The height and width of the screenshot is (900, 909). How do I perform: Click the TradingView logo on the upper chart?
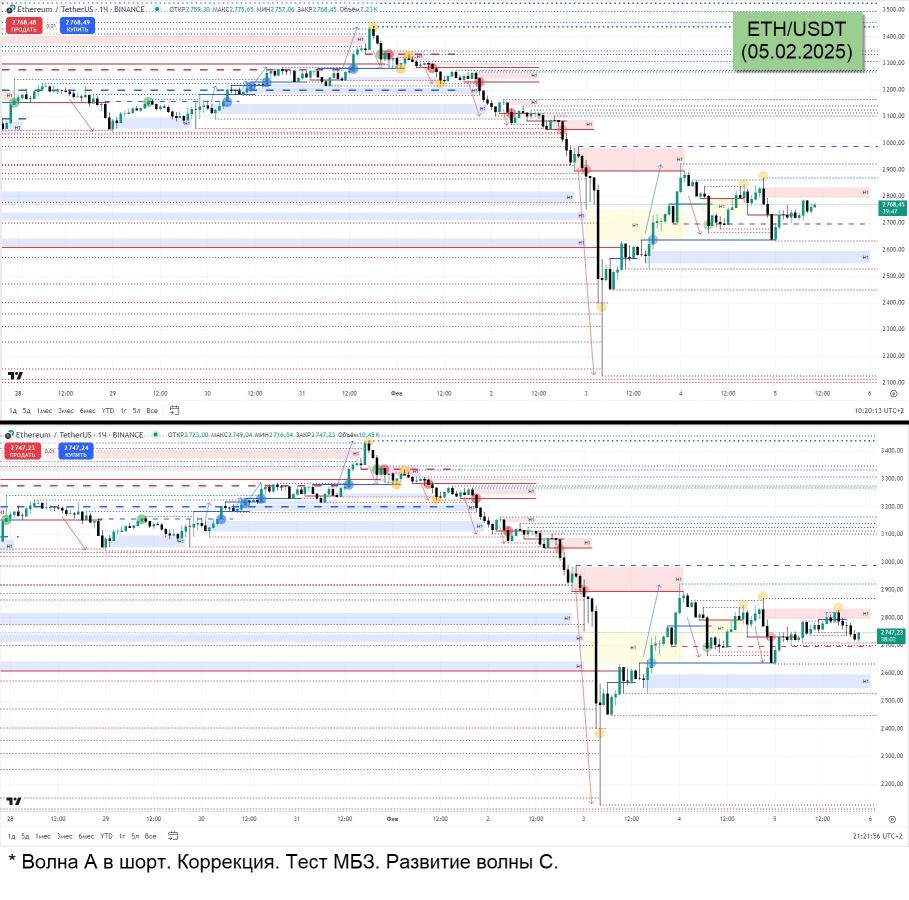tap(15, 376)
